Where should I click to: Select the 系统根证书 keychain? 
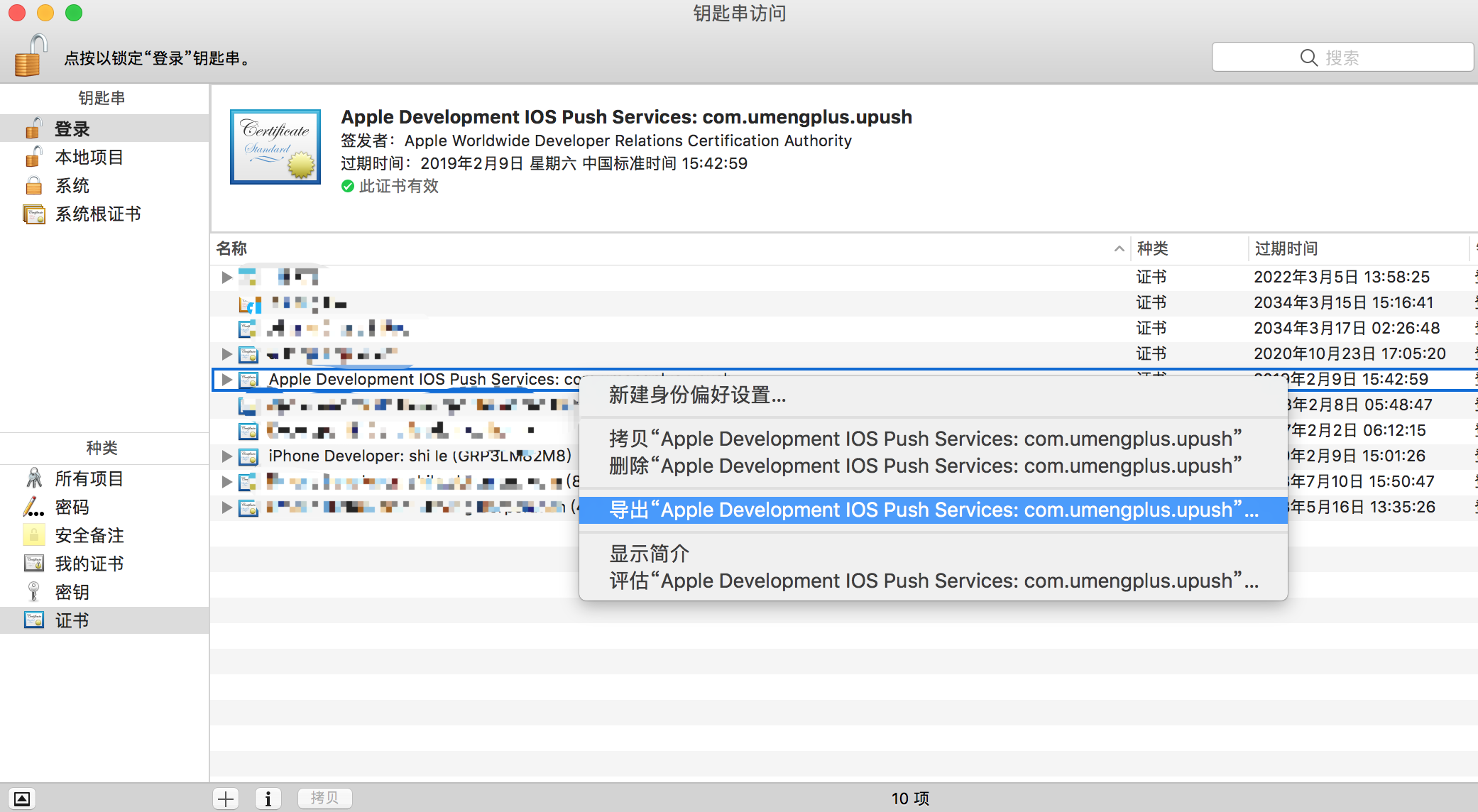coord(104,214)
